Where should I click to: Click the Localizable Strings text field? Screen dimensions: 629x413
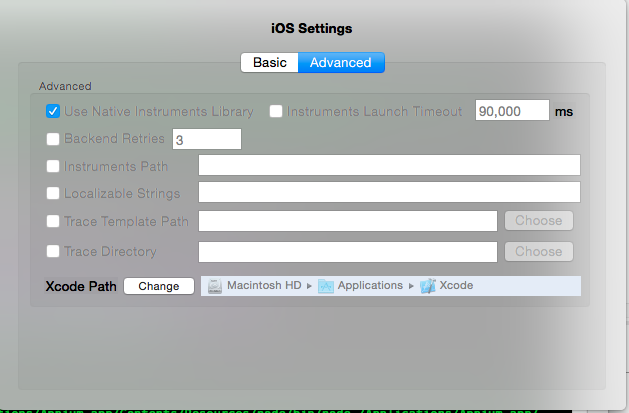click(389, 192)
